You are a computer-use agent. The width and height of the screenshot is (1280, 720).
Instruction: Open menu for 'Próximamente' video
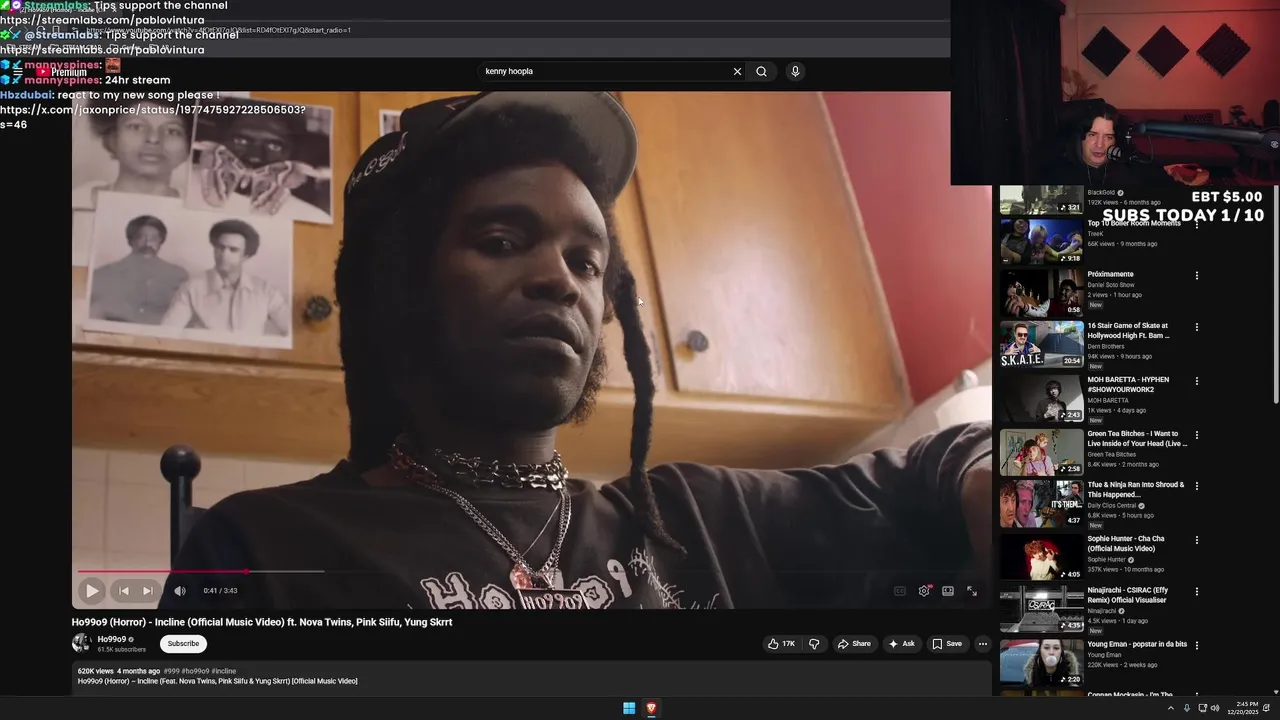(x=1196, y=276)
